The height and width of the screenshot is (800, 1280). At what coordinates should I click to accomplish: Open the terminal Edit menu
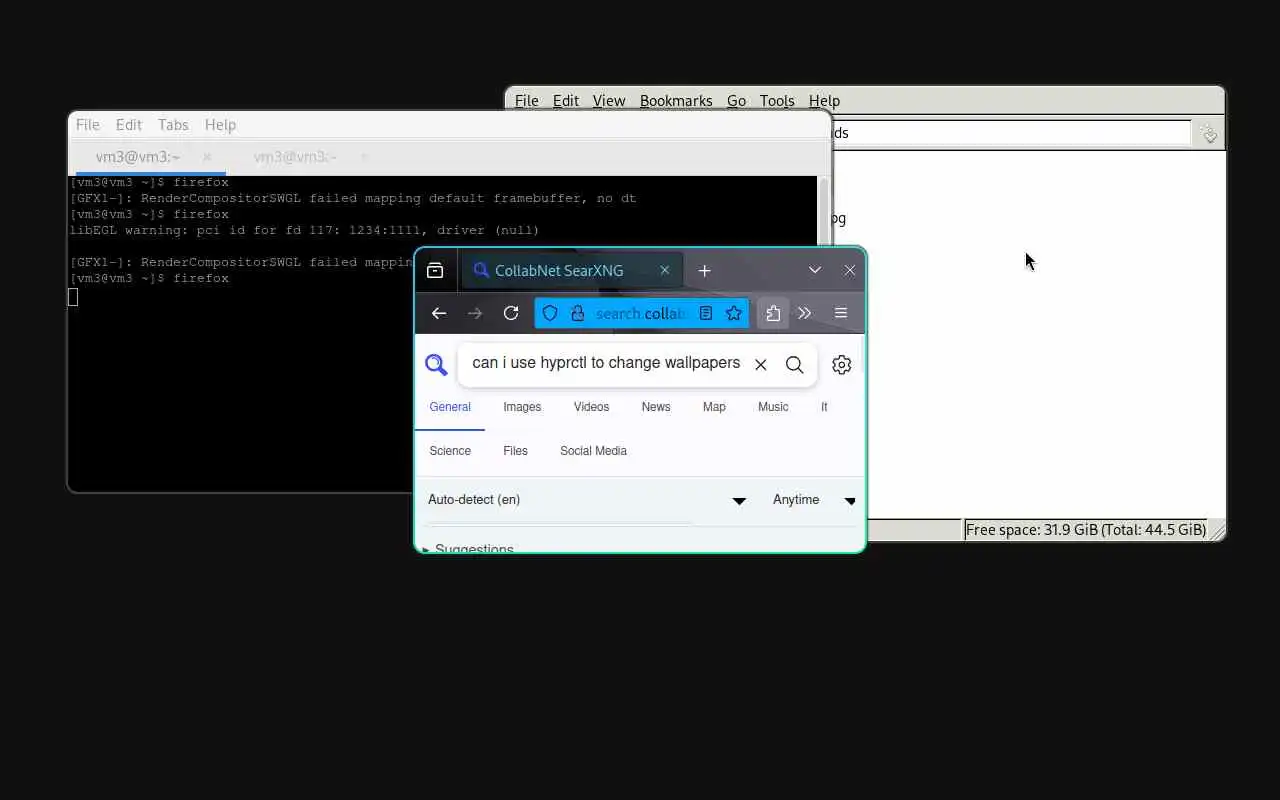pos(129,125)
